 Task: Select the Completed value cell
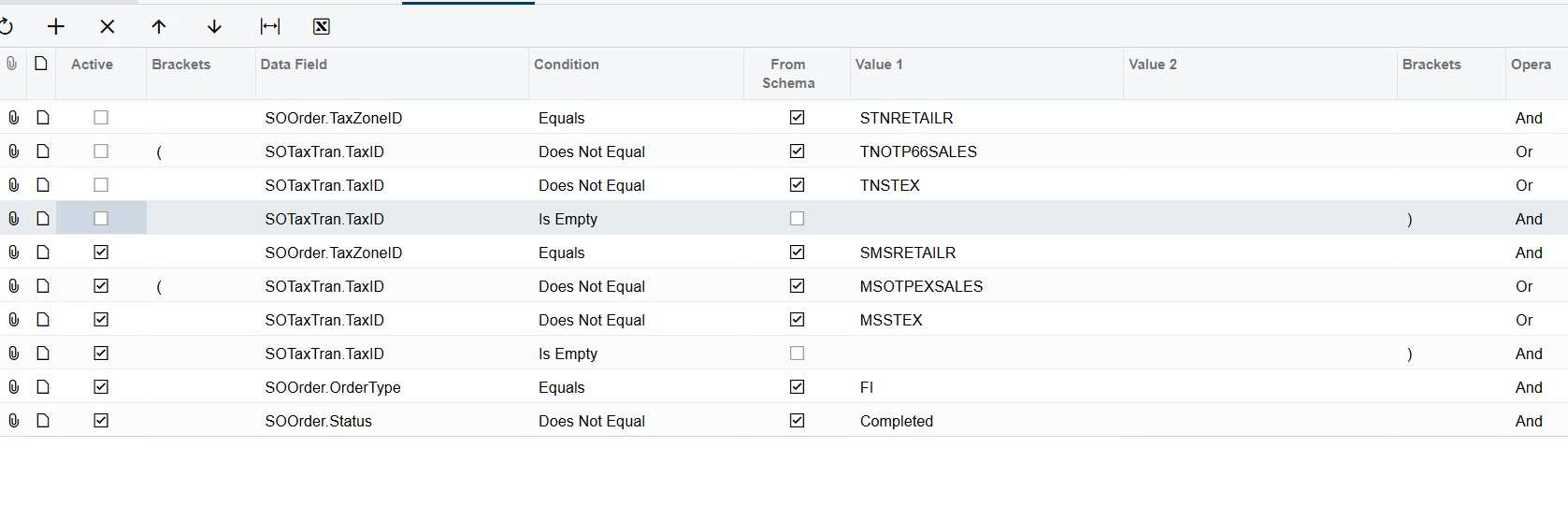pos(986,421)
